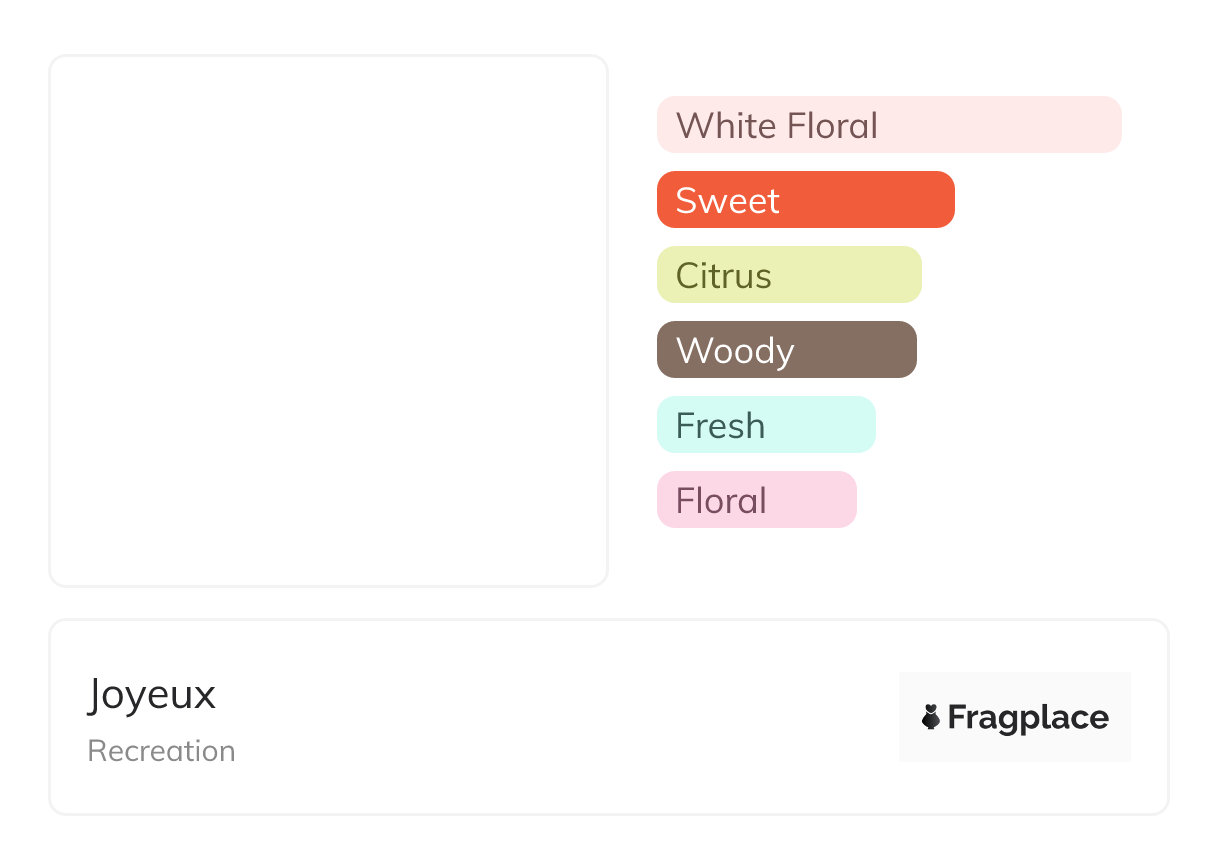Click the 'Floral' text in last bar
The image size is (1218, 864).
tap(721, 501)
